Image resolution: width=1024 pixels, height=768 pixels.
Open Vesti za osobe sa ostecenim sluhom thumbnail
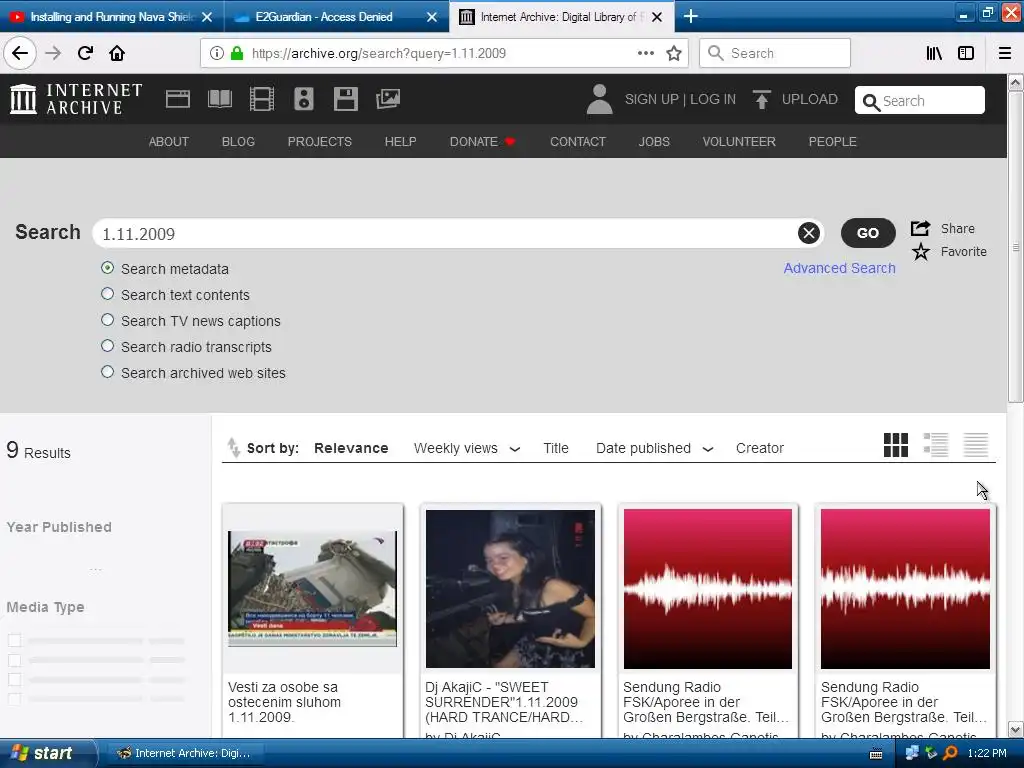click(x=312, y=588)
